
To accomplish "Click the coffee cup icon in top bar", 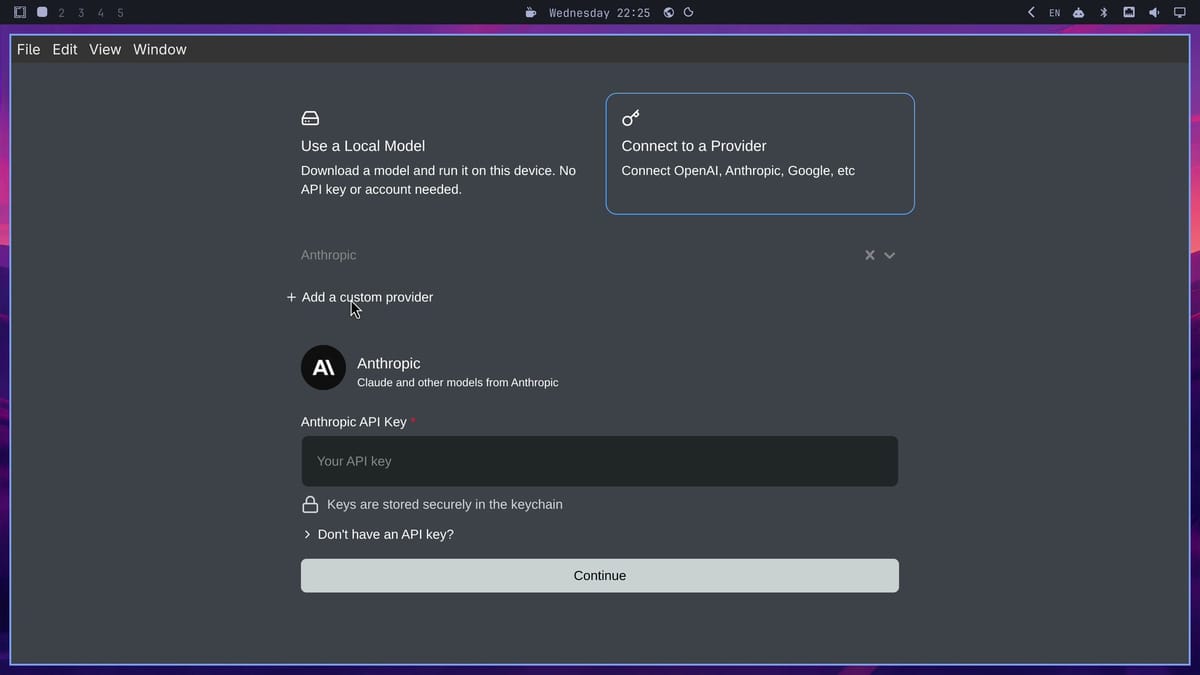I will click(531, 13).
